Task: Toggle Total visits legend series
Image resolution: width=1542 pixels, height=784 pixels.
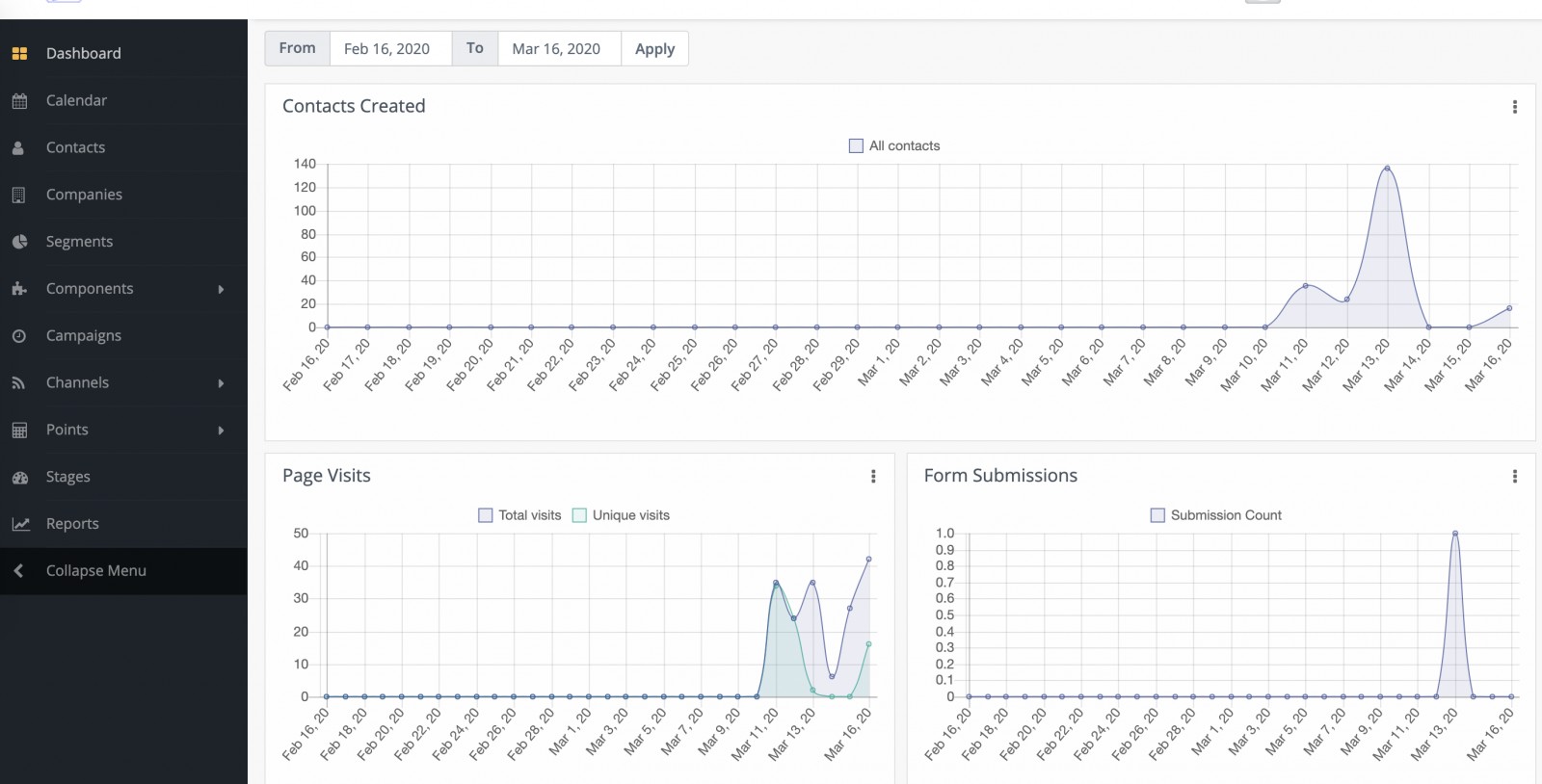Action: 486,515
